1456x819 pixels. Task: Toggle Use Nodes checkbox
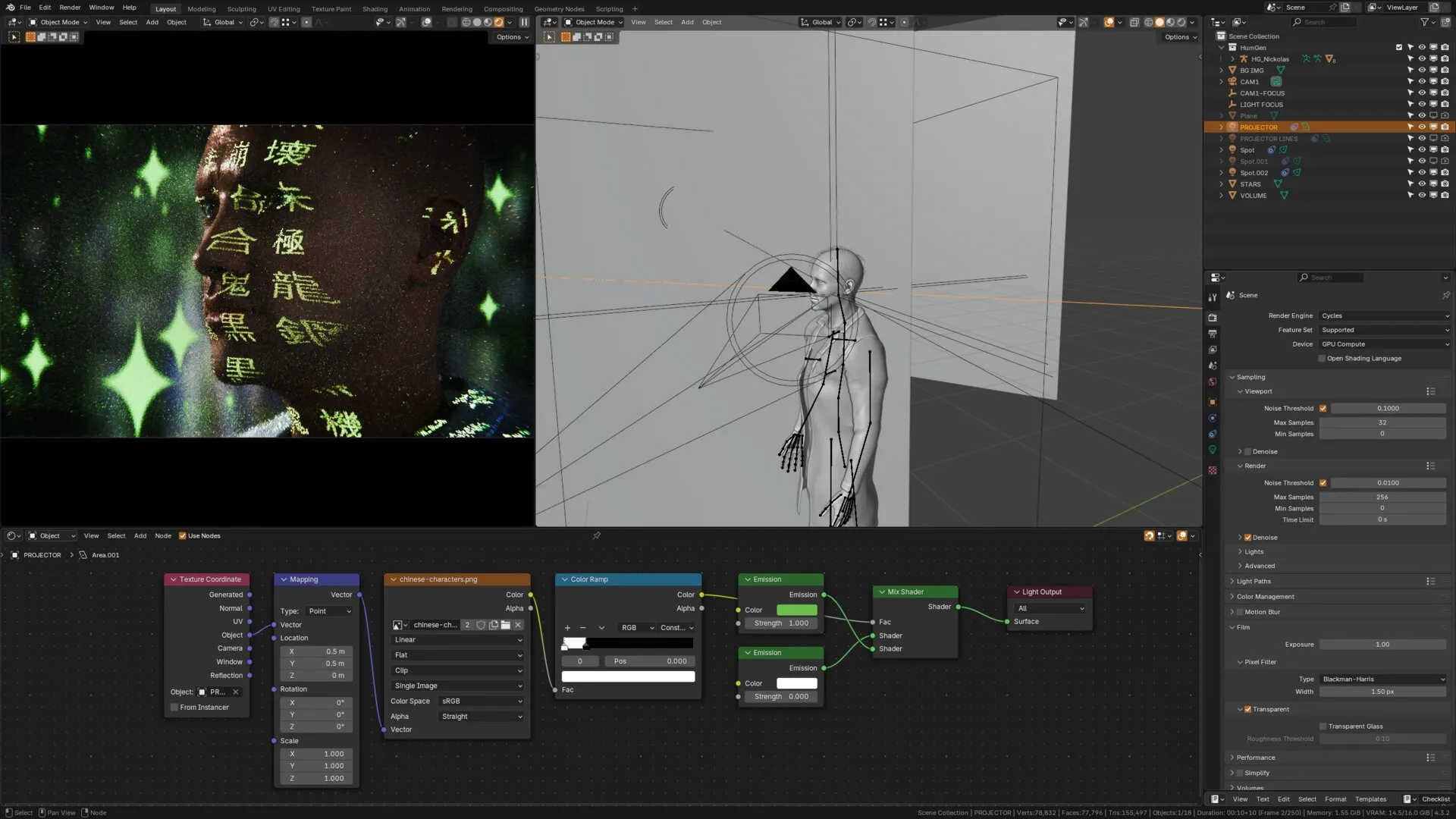[182, 536]
